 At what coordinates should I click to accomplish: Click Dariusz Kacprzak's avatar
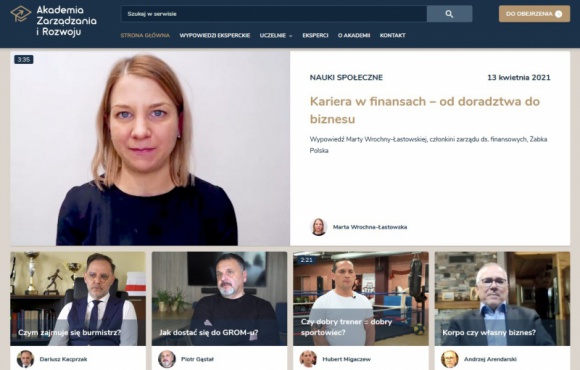tap(26, 359)
